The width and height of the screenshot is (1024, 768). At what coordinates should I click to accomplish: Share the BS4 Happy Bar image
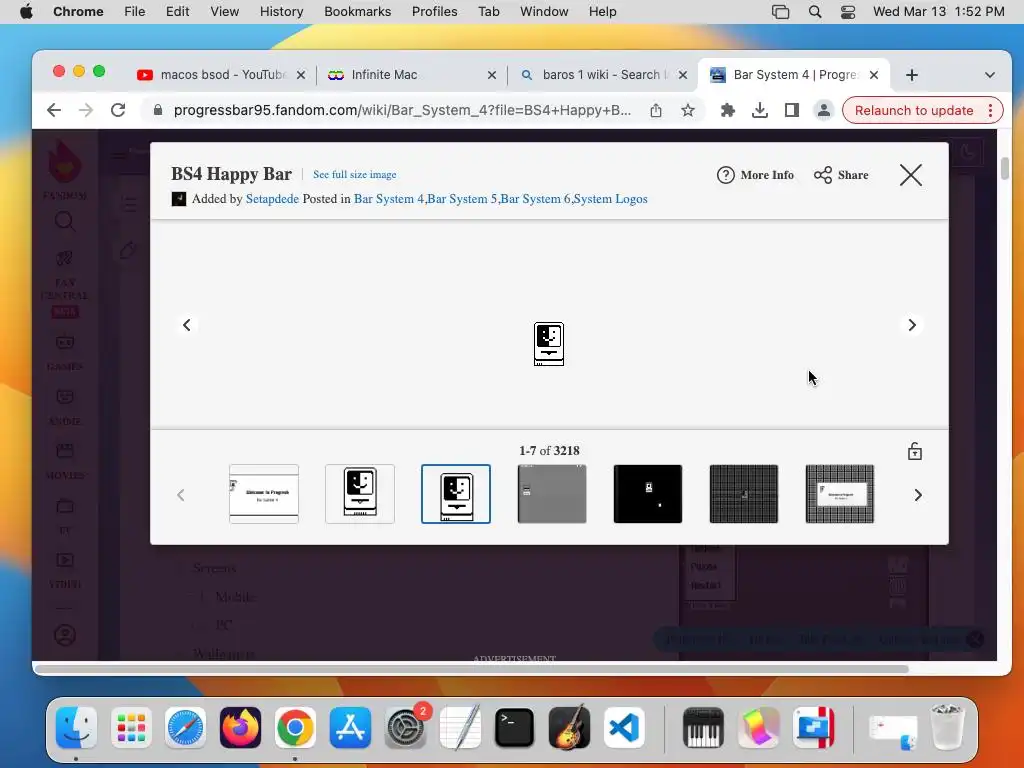pyautogui.click(x=841, y=175)
